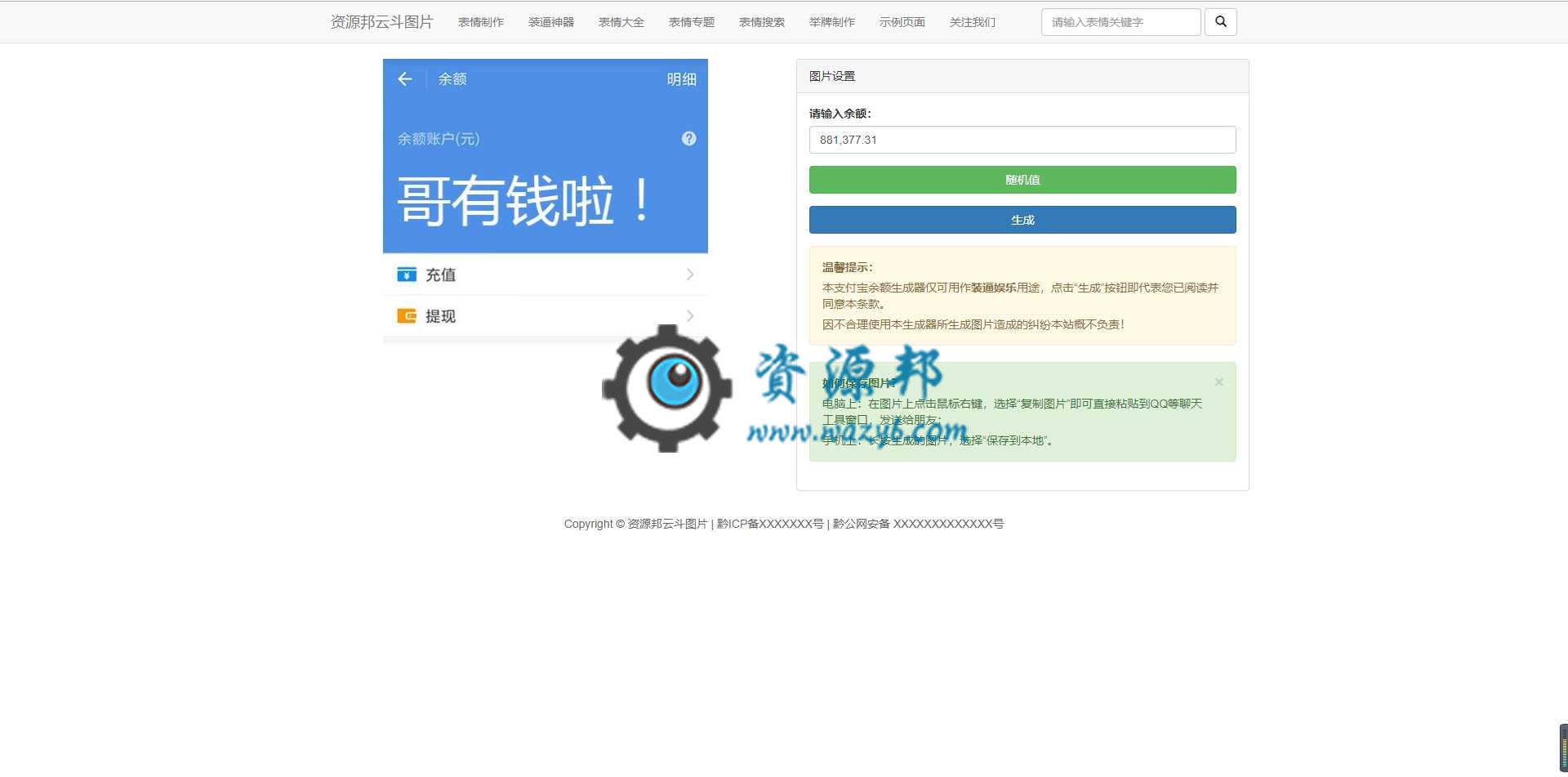The width and height of the screenshot is (1568, 777).
Task: Open the 举牌制作 menu item
Action: (x=832, y=22)
